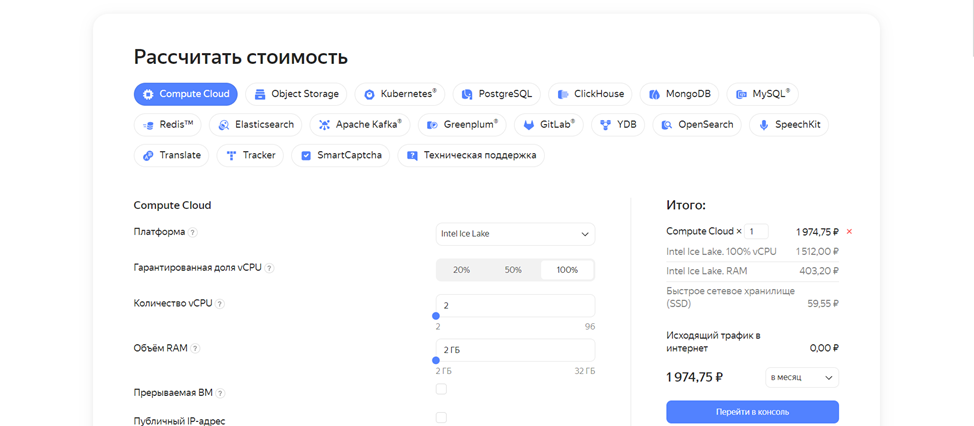Image resolution: width=974 pixels, height=426 pixels.
Task: Click the Tracker service label
Action: (259, 155)
